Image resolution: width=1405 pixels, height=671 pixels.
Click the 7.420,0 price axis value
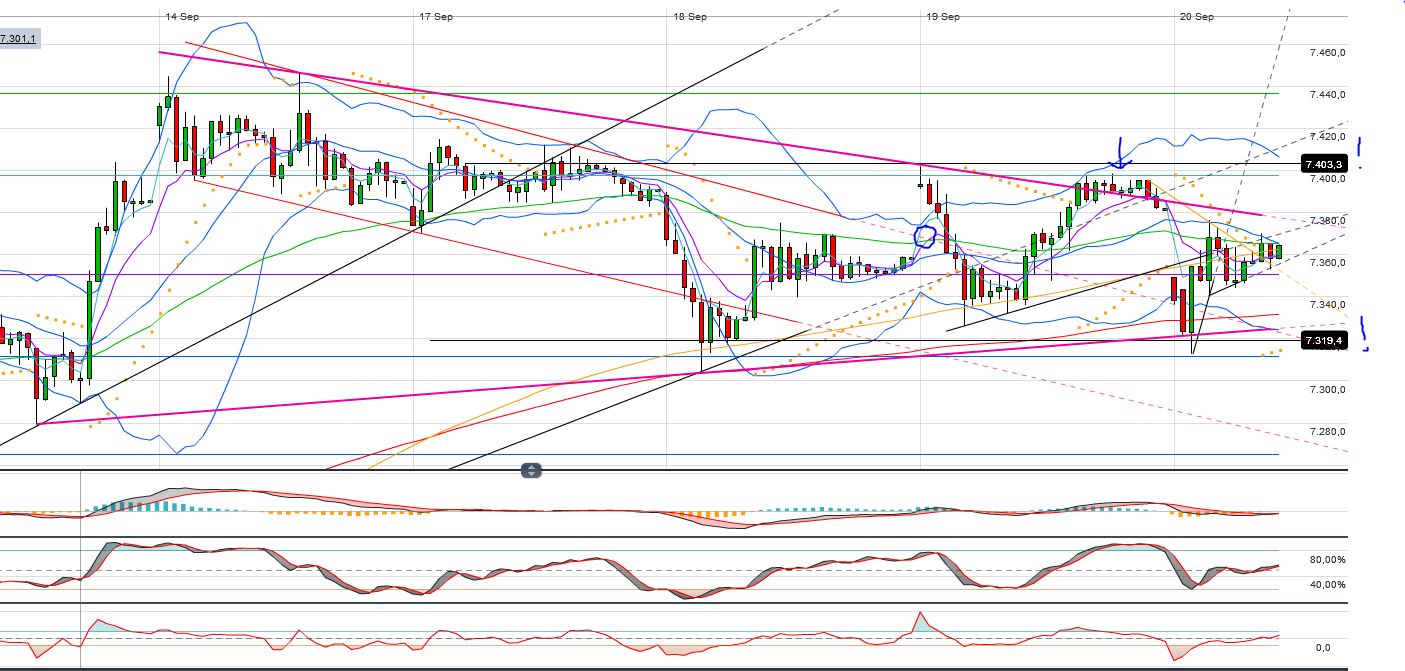pos(1326,137)
